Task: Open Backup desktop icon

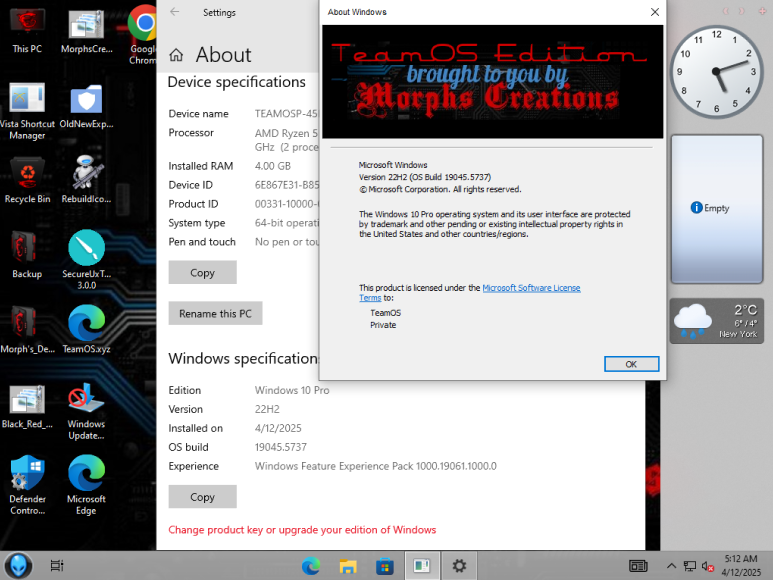Action: click(27, 255)
